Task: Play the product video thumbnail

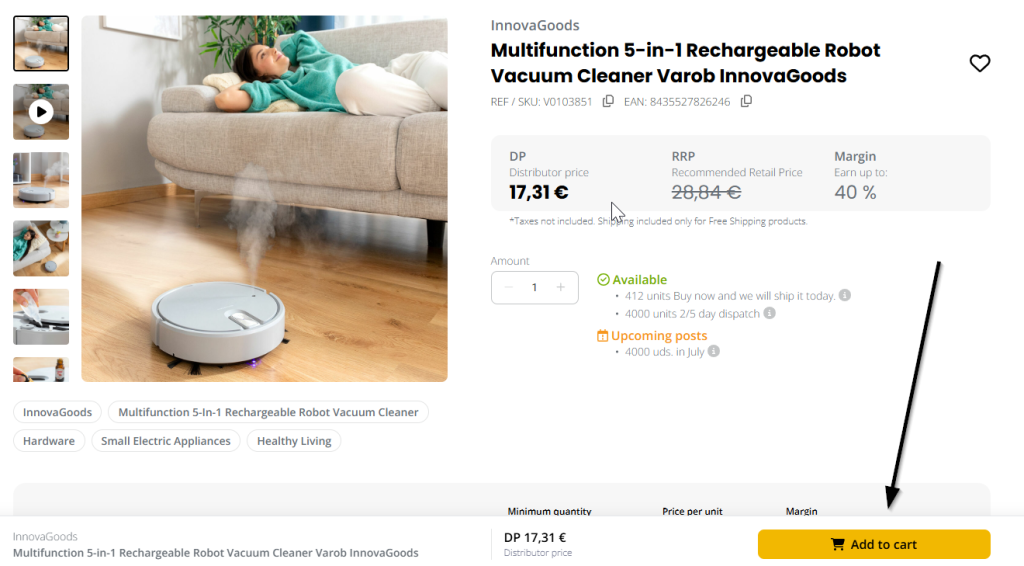Action: tap(41, 111)
